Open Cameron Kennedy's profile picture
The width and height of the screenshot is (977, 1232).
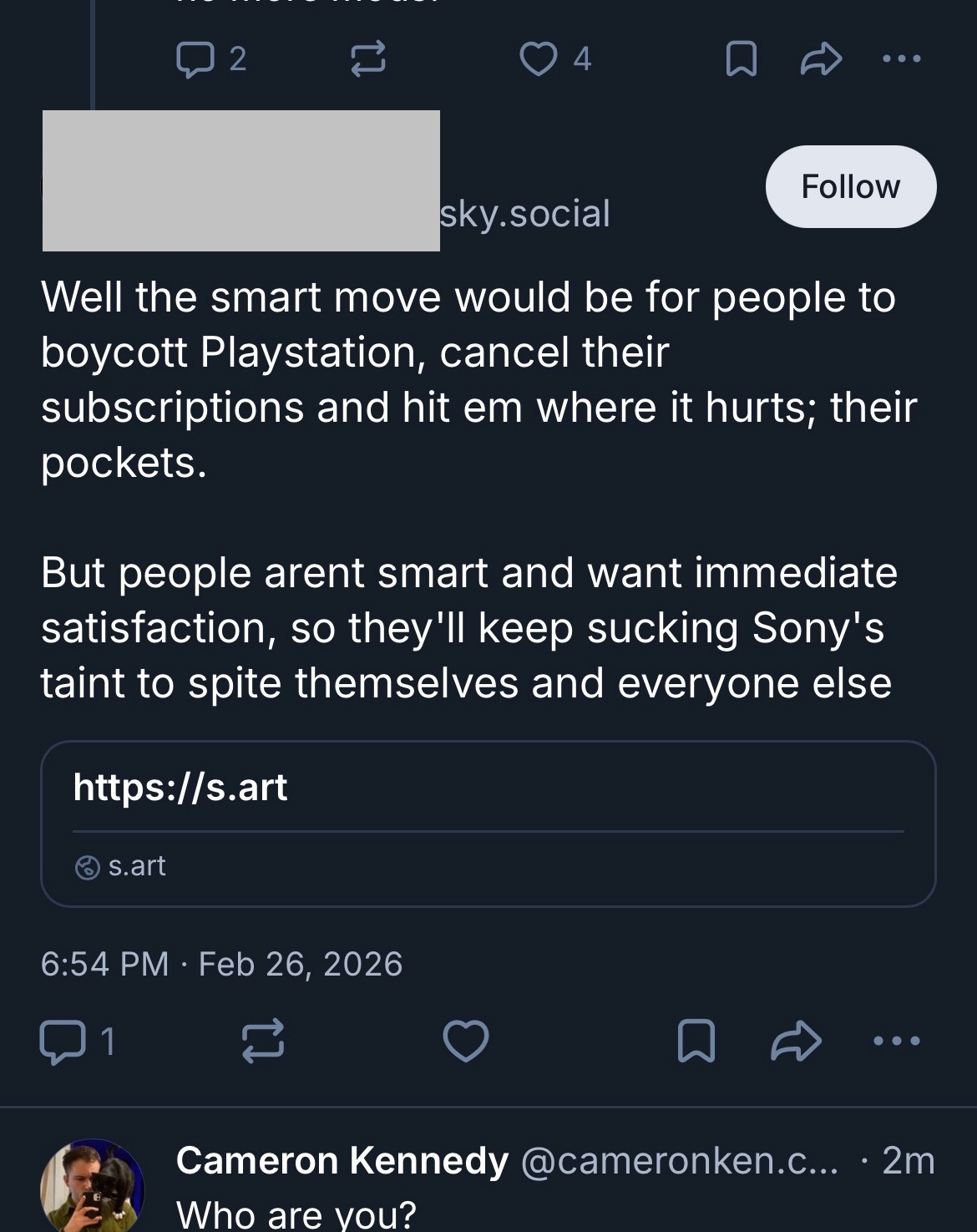pos(92,1188)
